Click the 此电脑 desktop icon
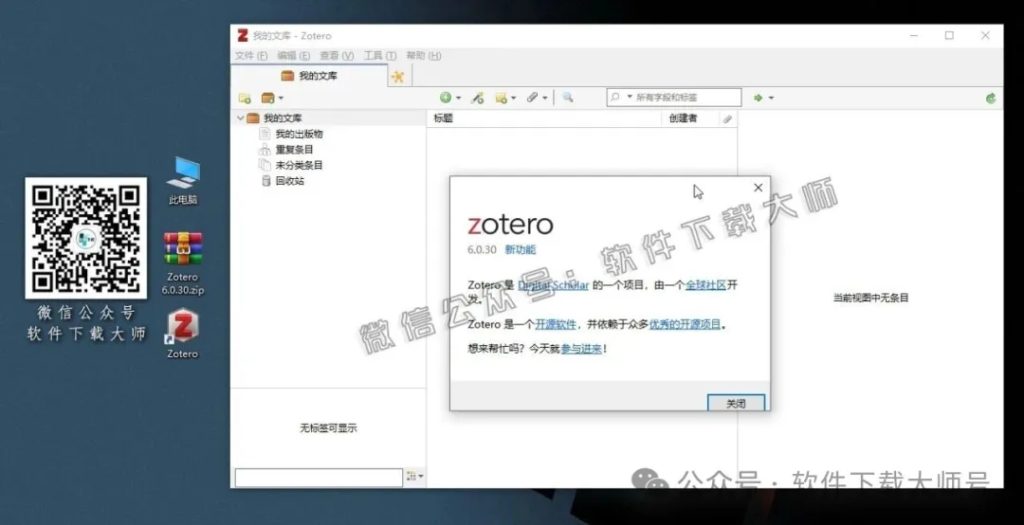The image size is (1024, 525). click(183, 182)
